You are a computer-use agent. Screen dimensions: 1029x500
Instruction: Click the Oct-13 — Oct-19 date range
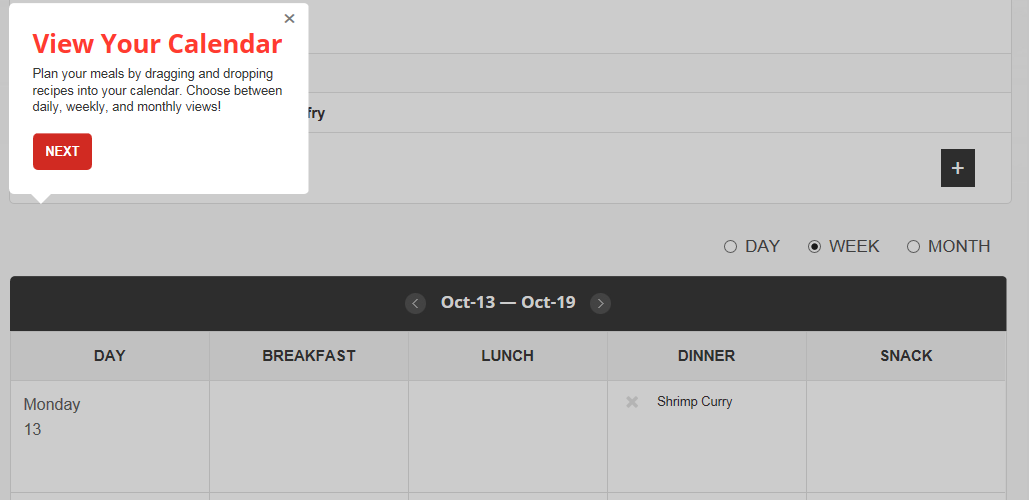coord(508,303)
